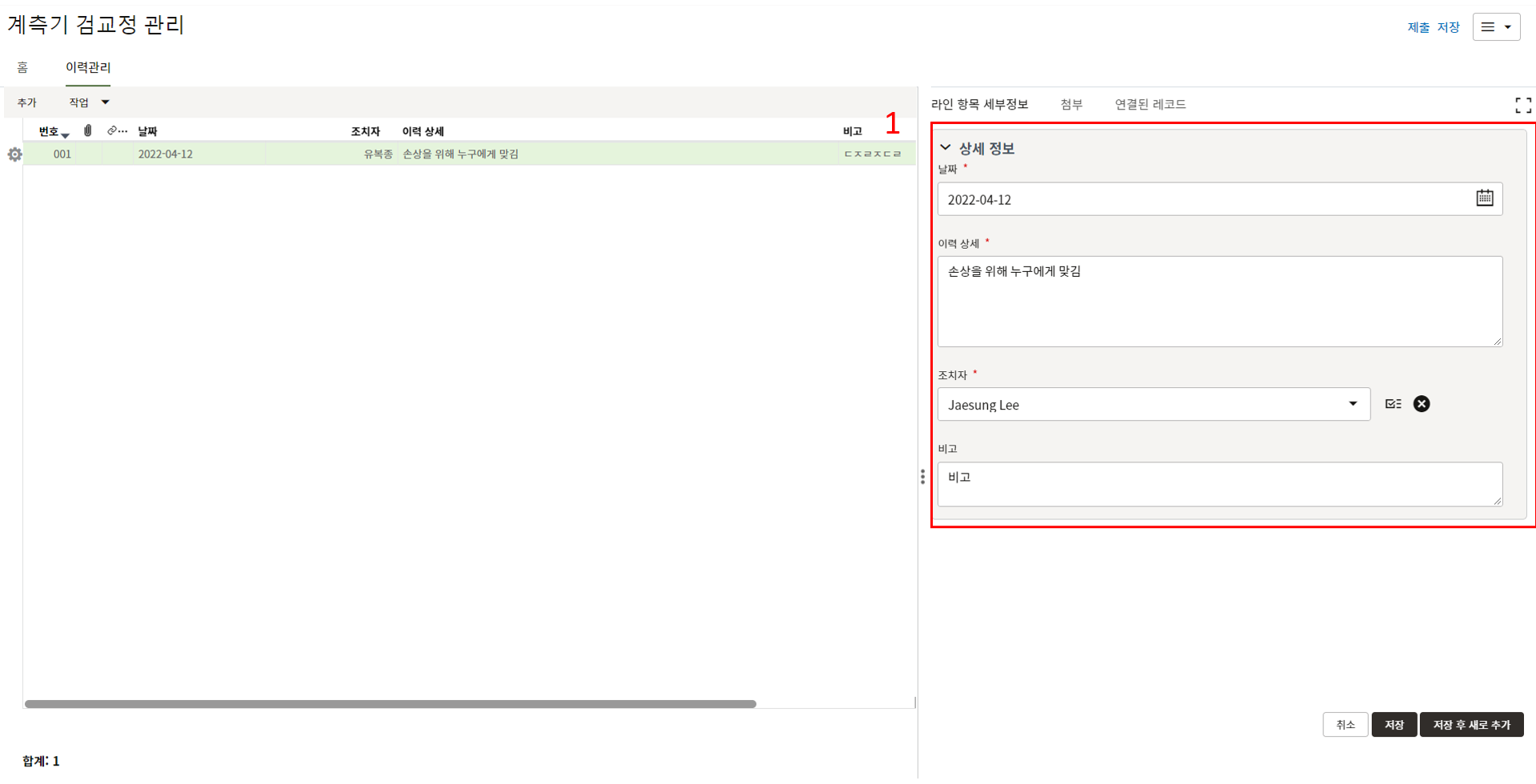The image size is (1536, 784).
Task: Click the vertical dots panel splitter
Action: point(922,477)
